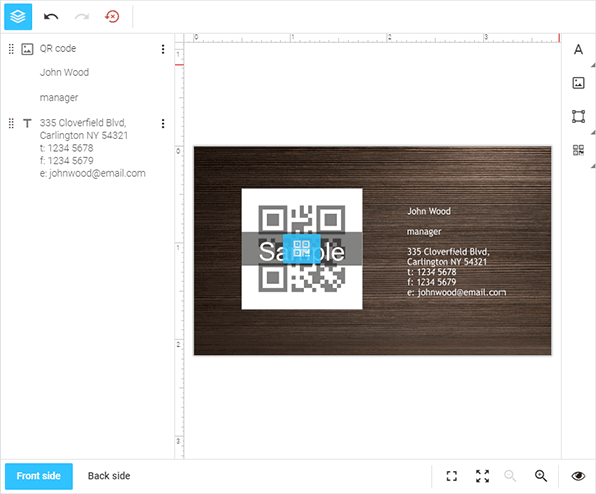
Task: Open the address text layer options menu
Action: 163,123
